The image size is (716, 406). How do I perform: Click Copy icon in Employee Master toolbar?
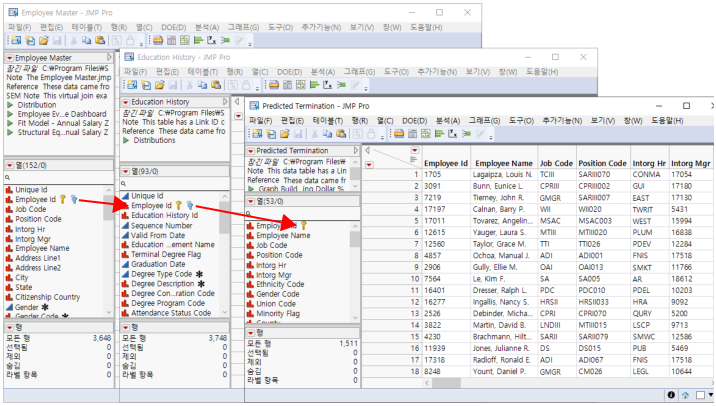(86, 40)
